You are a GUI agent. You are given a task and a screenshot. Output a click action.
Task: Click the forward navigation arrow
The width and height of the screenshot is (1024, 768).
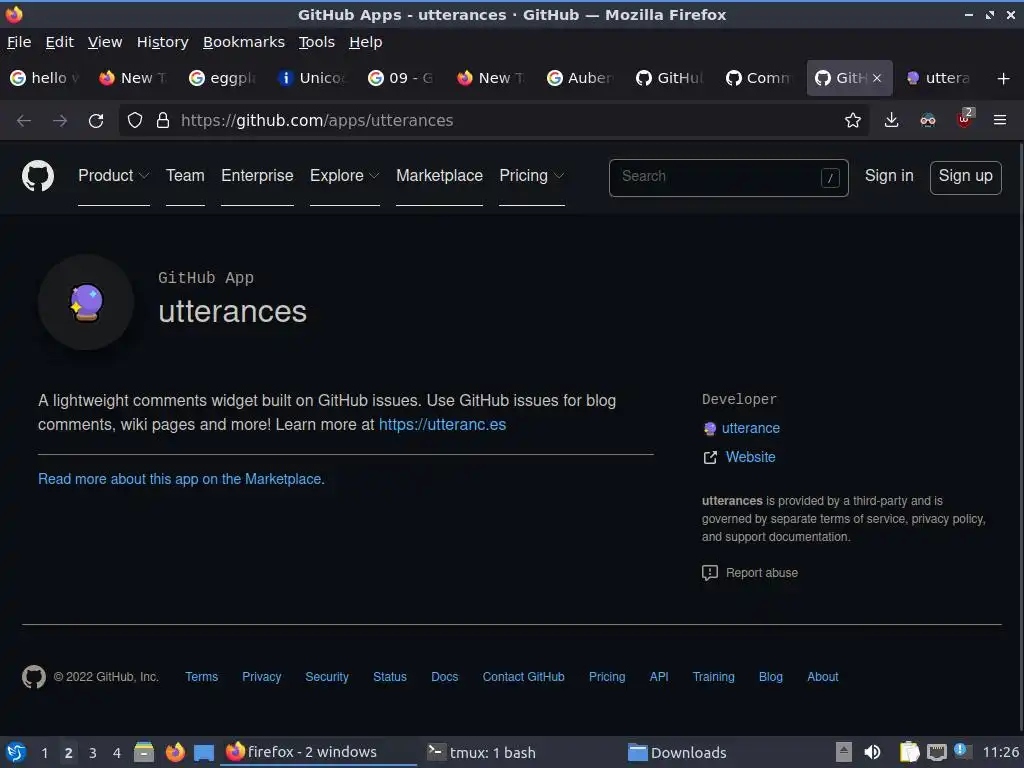coord(60,120)
